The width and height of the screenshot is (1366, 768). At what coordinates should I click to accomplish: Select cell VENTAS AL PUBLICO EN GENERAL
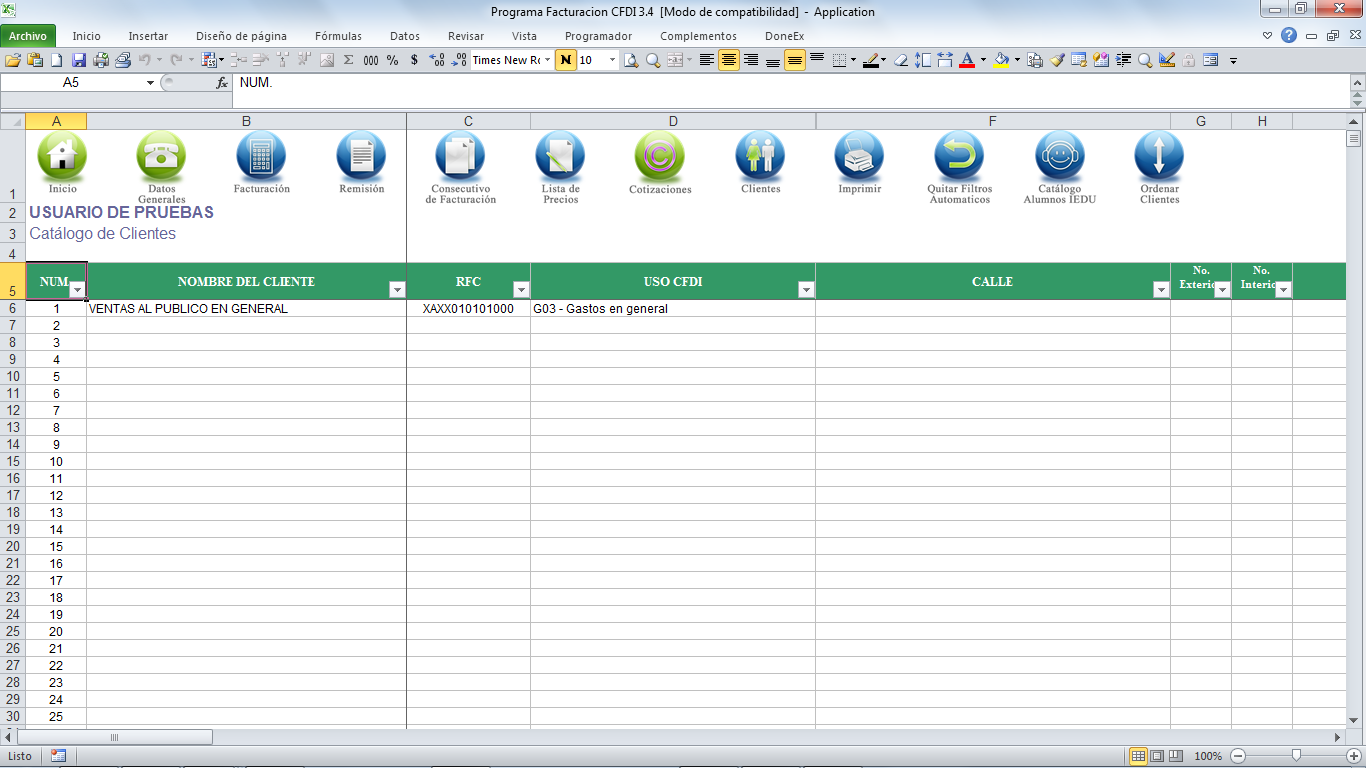[x=246, y=309]
